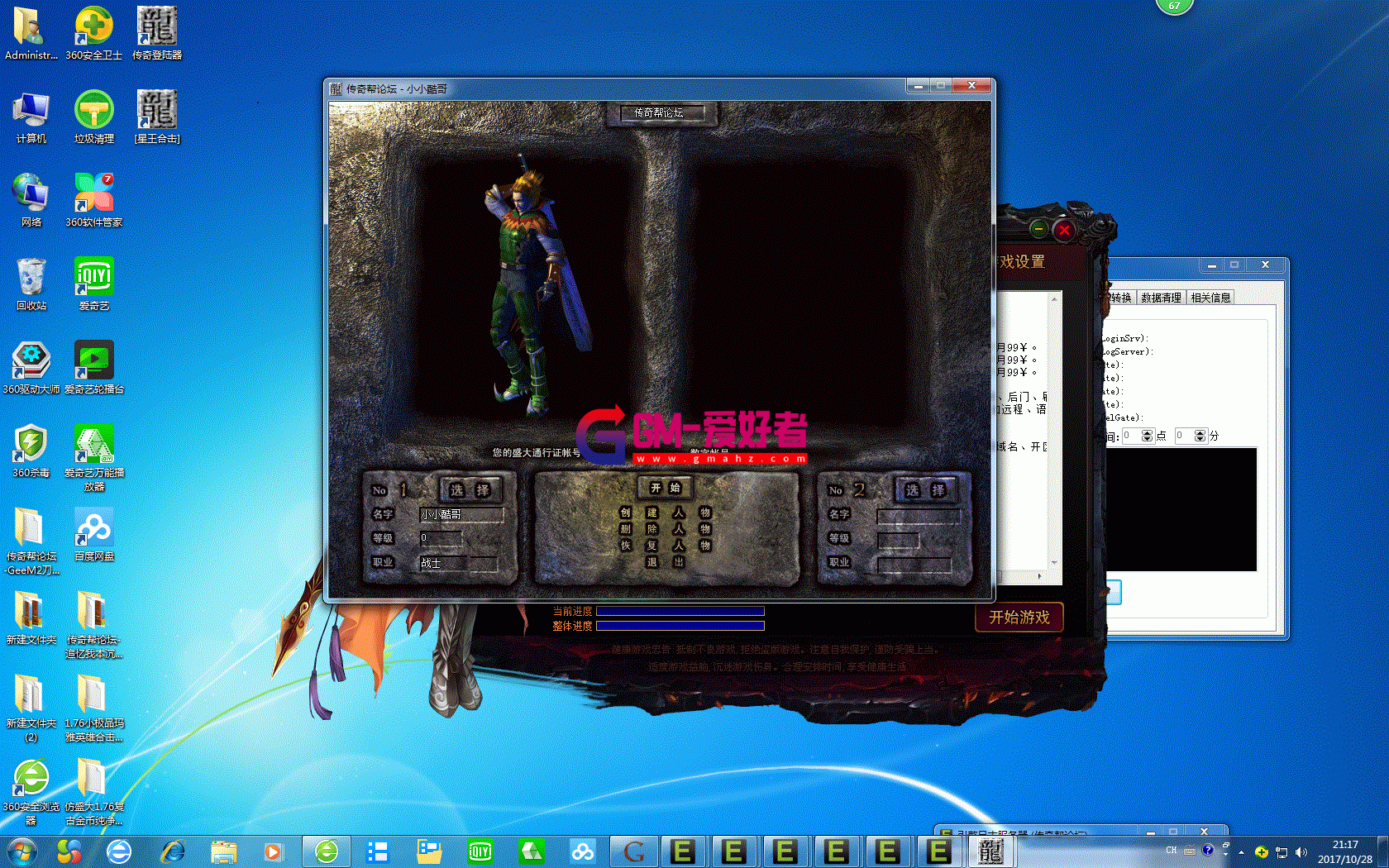Open iQIYI green icon in taskbar
1389x868 pixels.
pyautogui.click(x=480, y=851)
